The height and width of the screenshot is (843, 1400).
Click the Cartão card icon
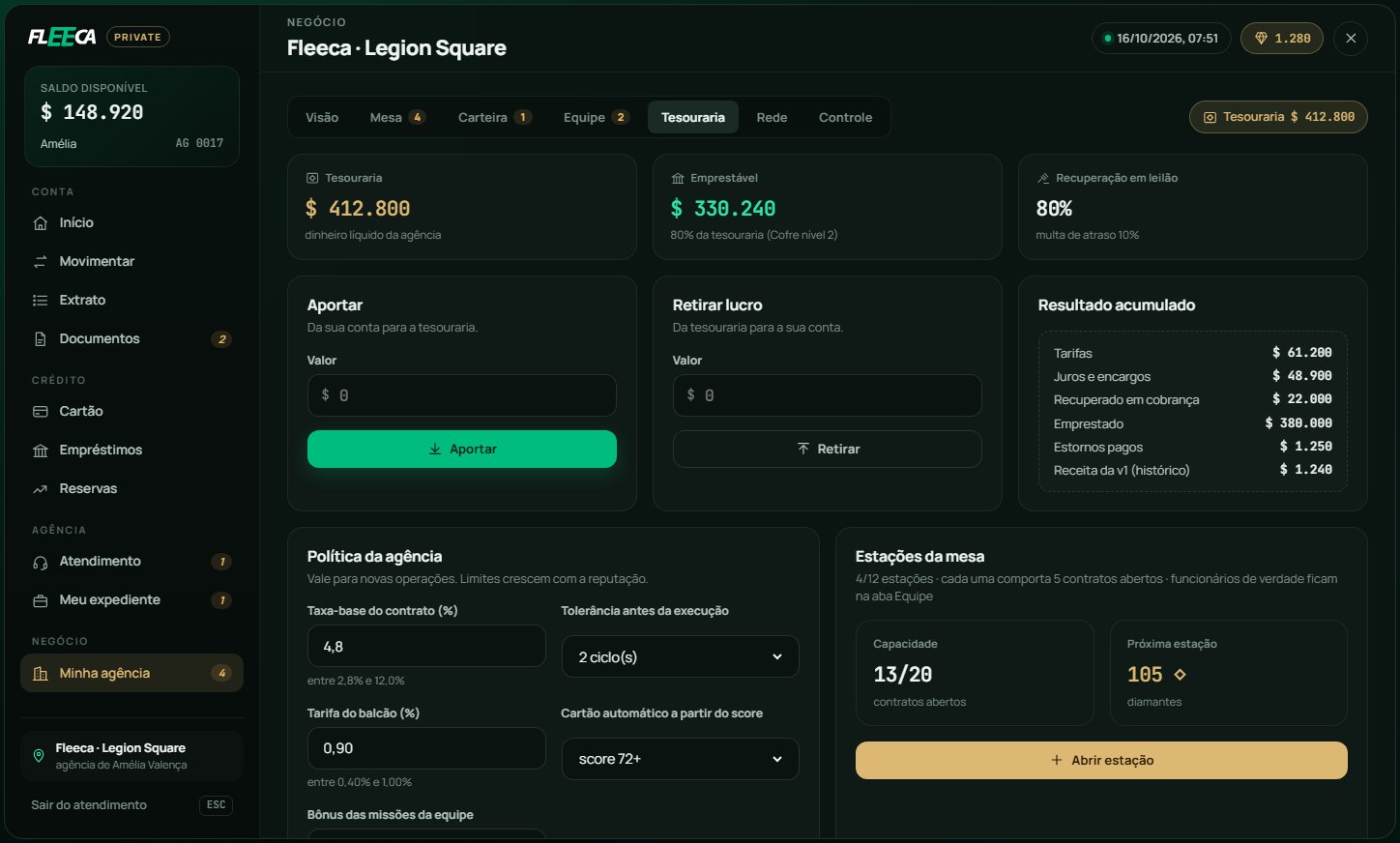41,412
